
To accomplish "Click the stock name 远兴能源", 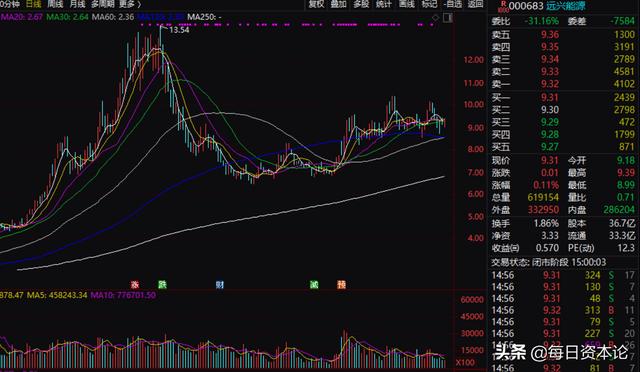I will 566,6.
